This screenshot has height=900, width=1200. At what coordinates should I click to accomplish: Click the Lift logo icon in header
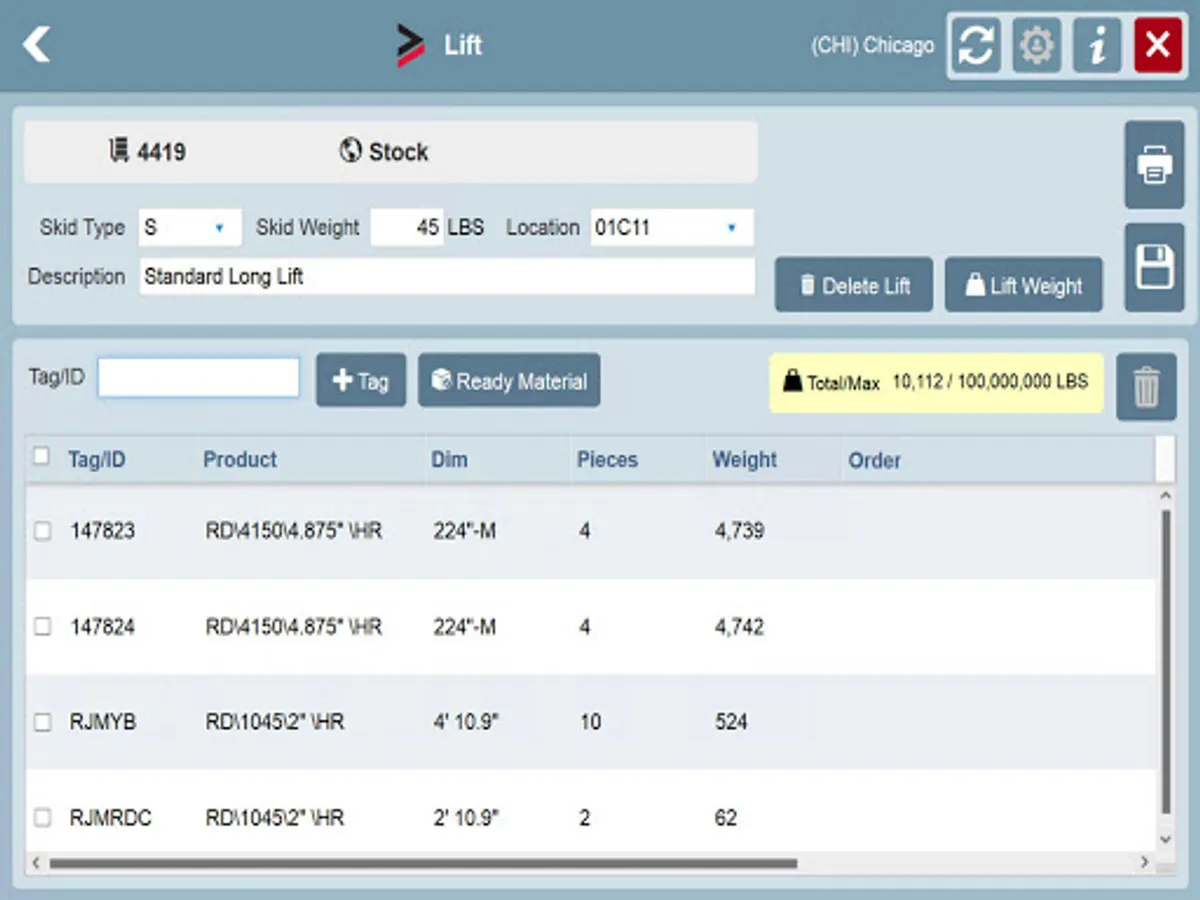coord(411,46)
